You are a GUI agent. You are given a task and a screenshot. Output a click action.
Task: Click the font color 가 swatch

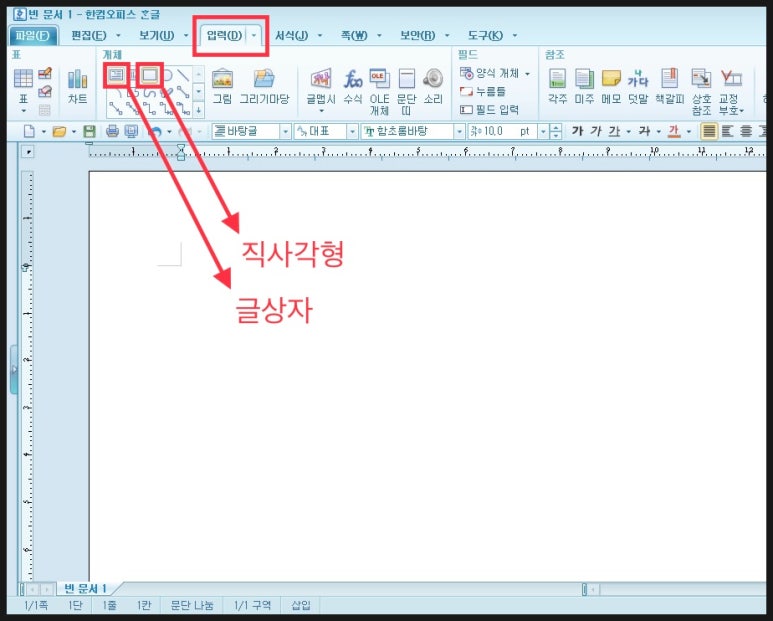coord(674,131)
